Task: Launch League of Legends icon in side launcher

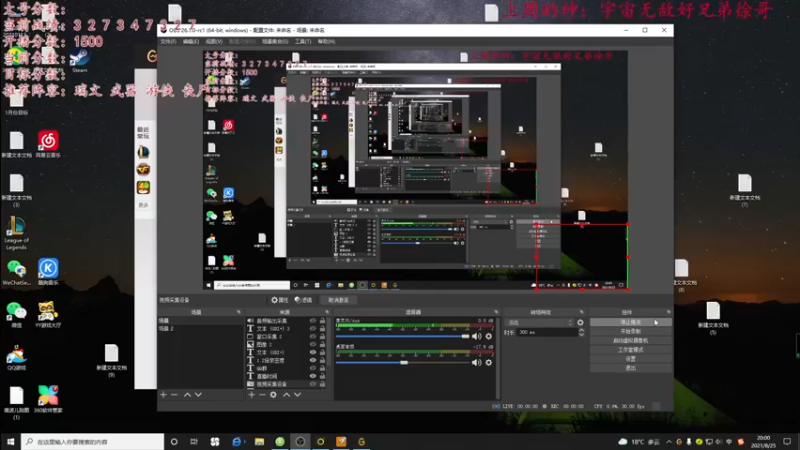Action: (x=143, y=152)
